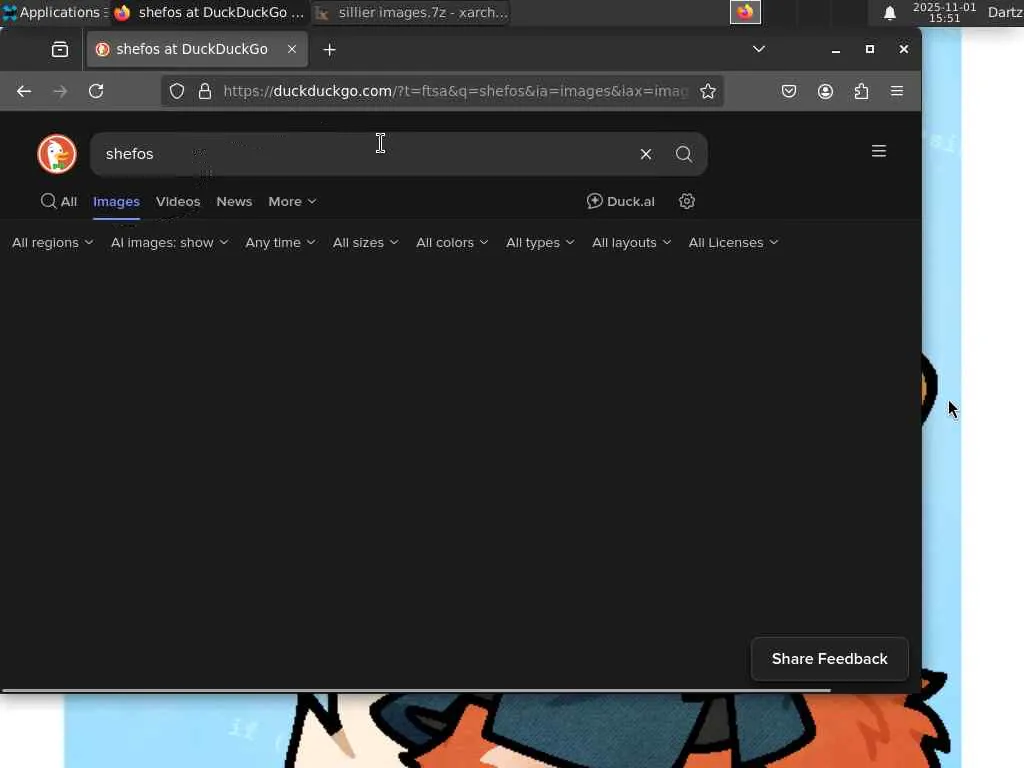Open the tracking protection shield icon
1024x768 pixels.
pos(177,91)
